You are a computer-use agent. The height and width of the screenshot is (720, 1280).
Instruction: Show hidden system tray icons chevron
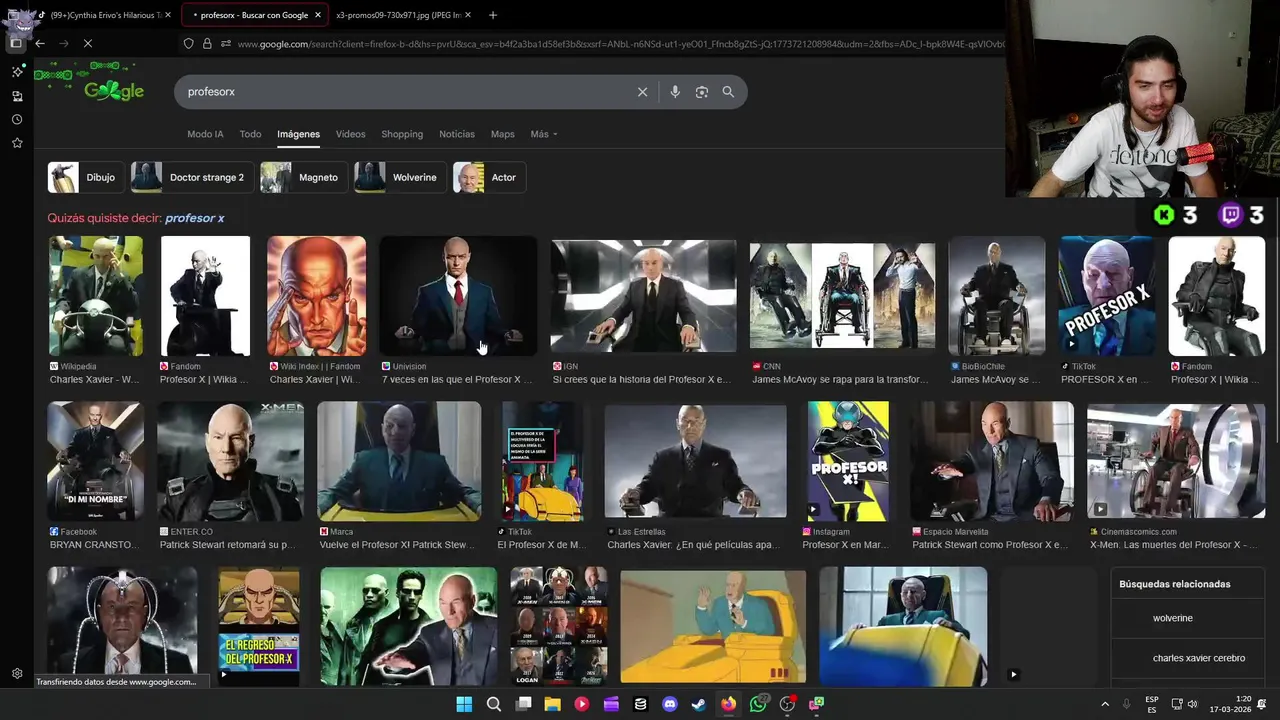pos(1105,704)
